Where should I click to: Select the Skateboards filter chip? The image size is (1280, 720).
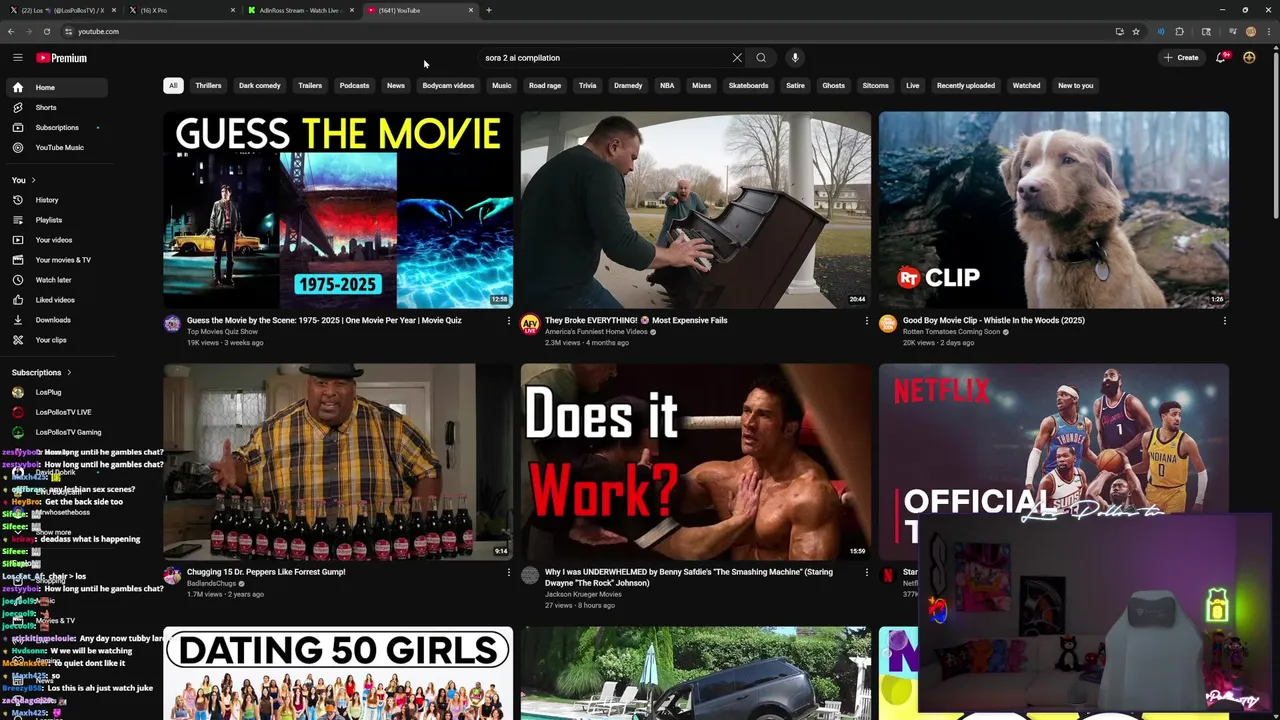pos(748,85)
